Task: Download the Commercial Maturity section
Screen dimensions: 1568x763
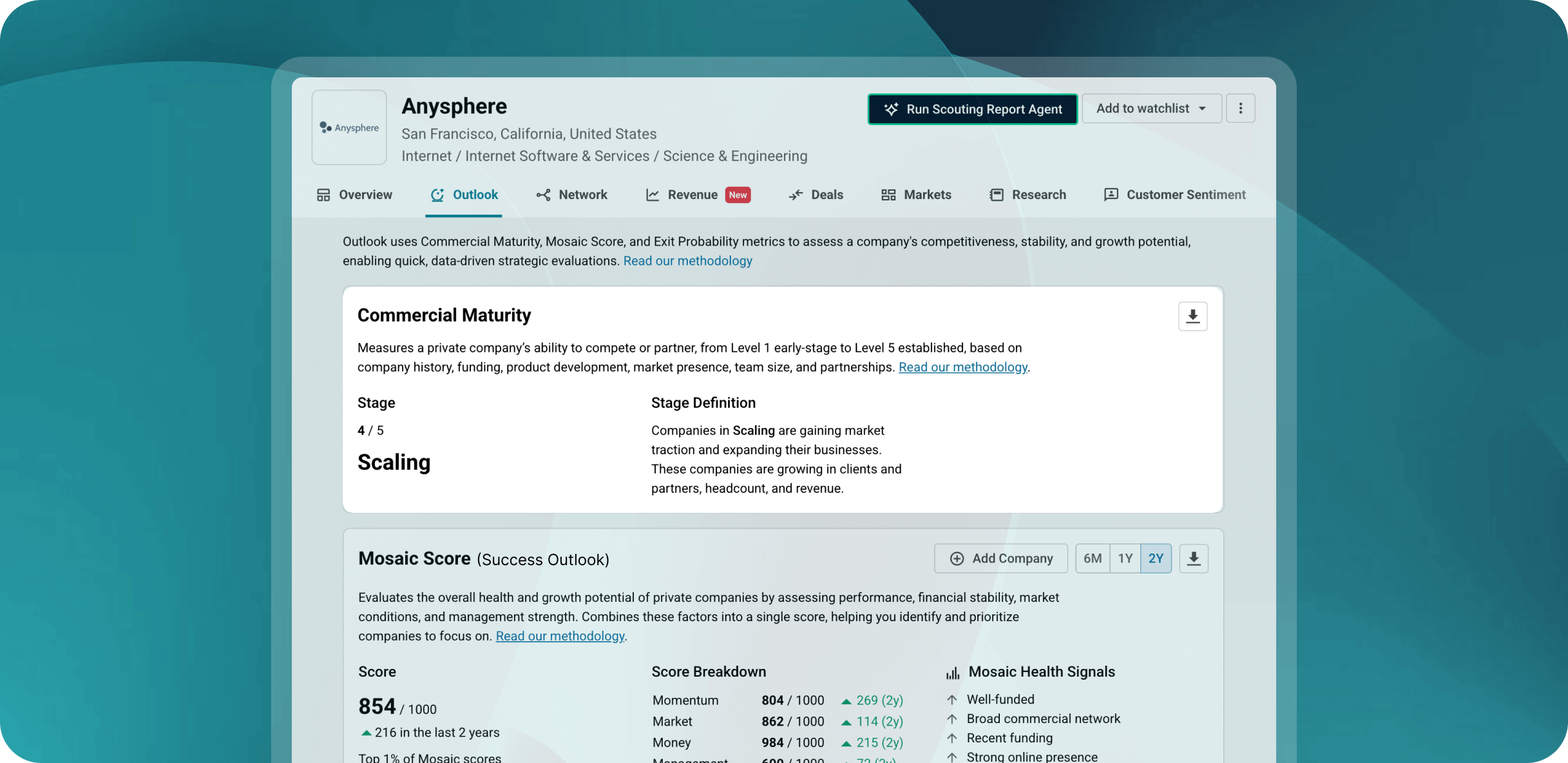Action: pyautogui.click(x=1192, y=316)
